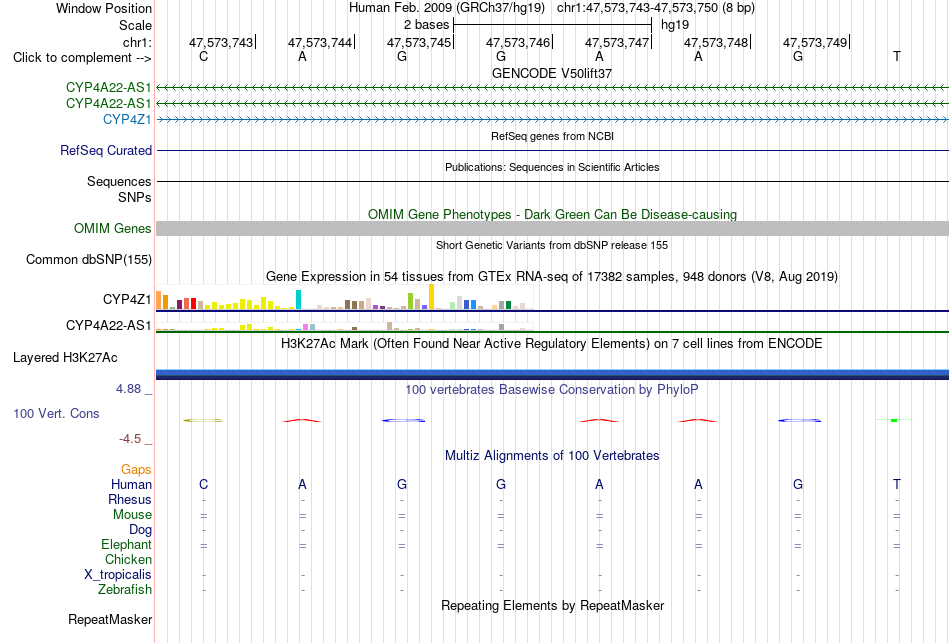This screenshot has height=643, width=950.
Task: Open 'Publications: Sequences in Scientific Articles' title
Action: click(552, 167)
